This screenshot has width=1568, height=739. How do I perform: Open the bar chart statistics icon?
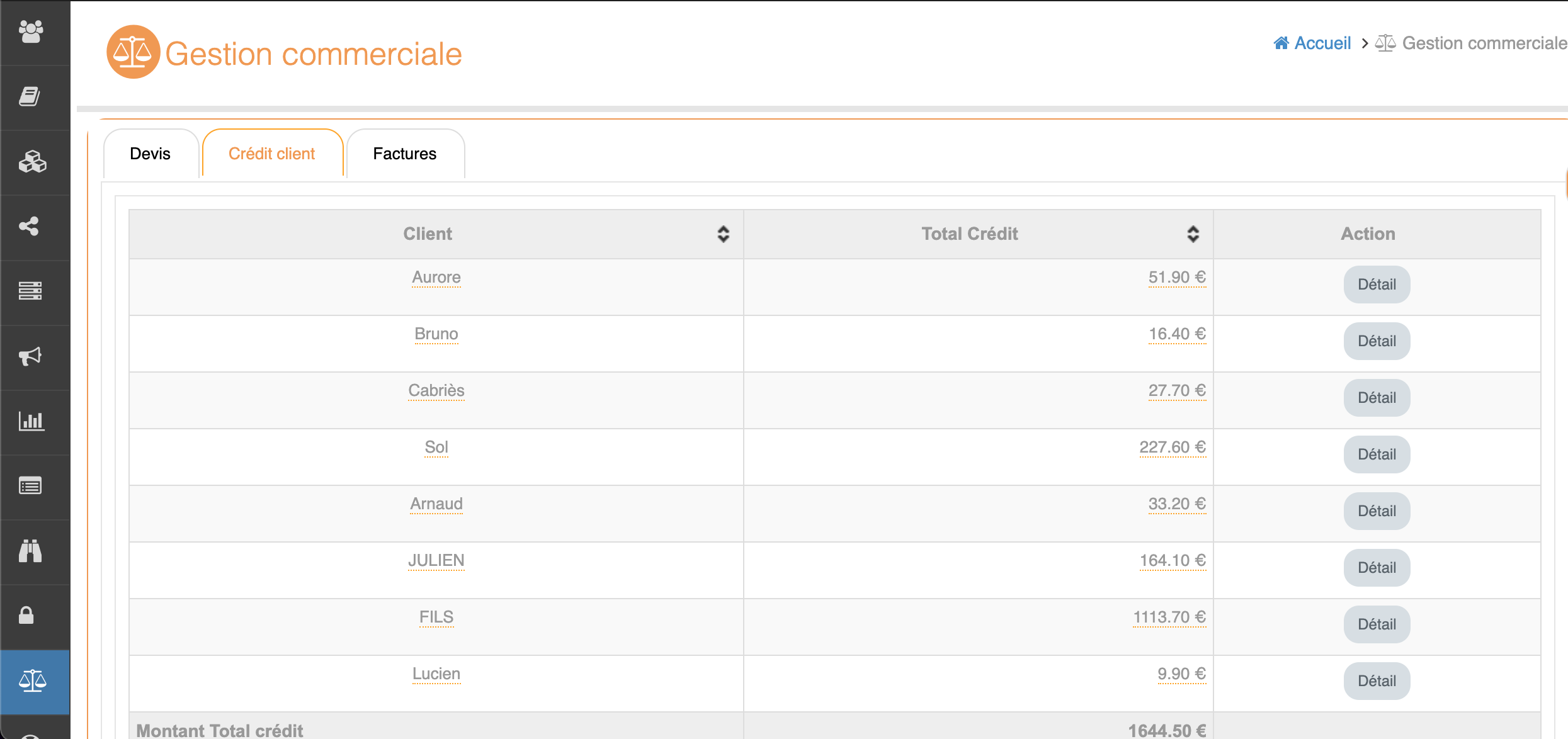[31, 421]
